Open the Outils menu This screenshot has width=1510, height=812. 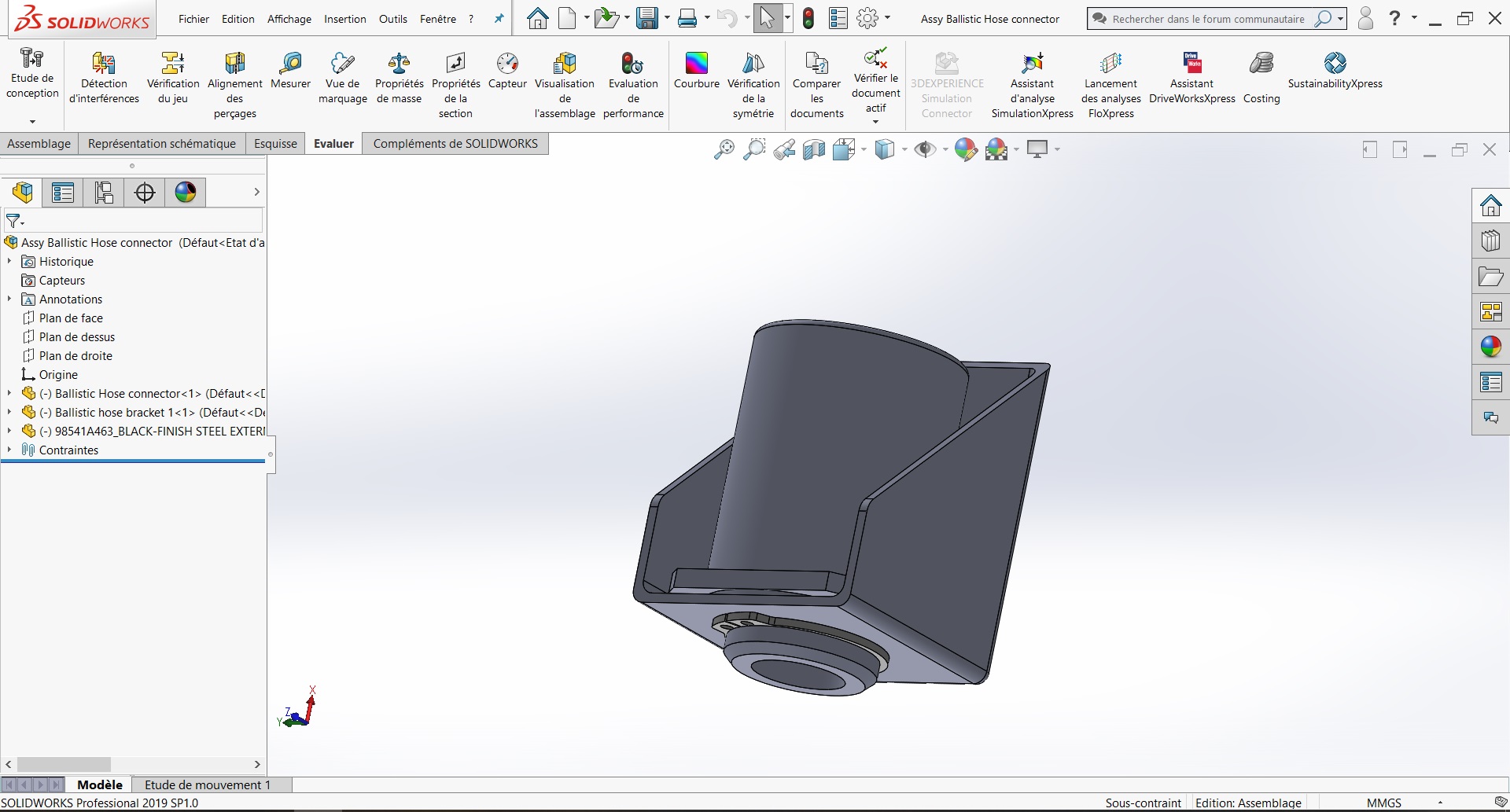(393, 19)
